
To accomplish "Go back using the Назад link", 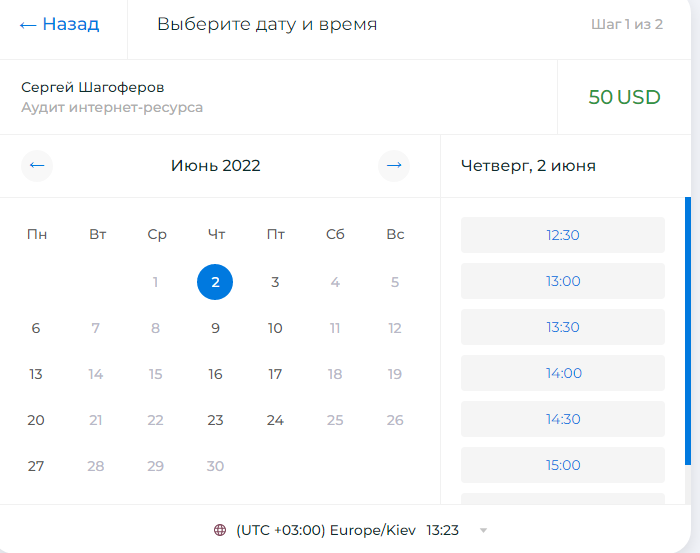I will [59, 24].
